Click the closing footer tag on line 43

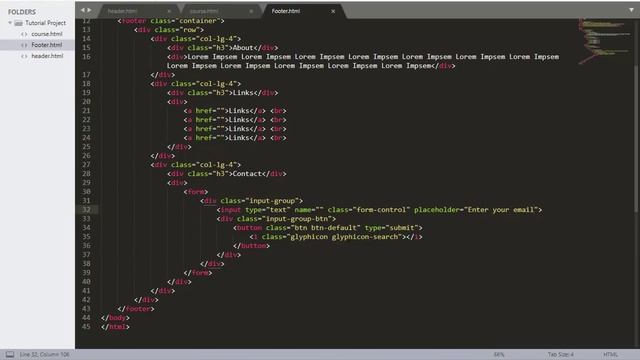point(136,309)
